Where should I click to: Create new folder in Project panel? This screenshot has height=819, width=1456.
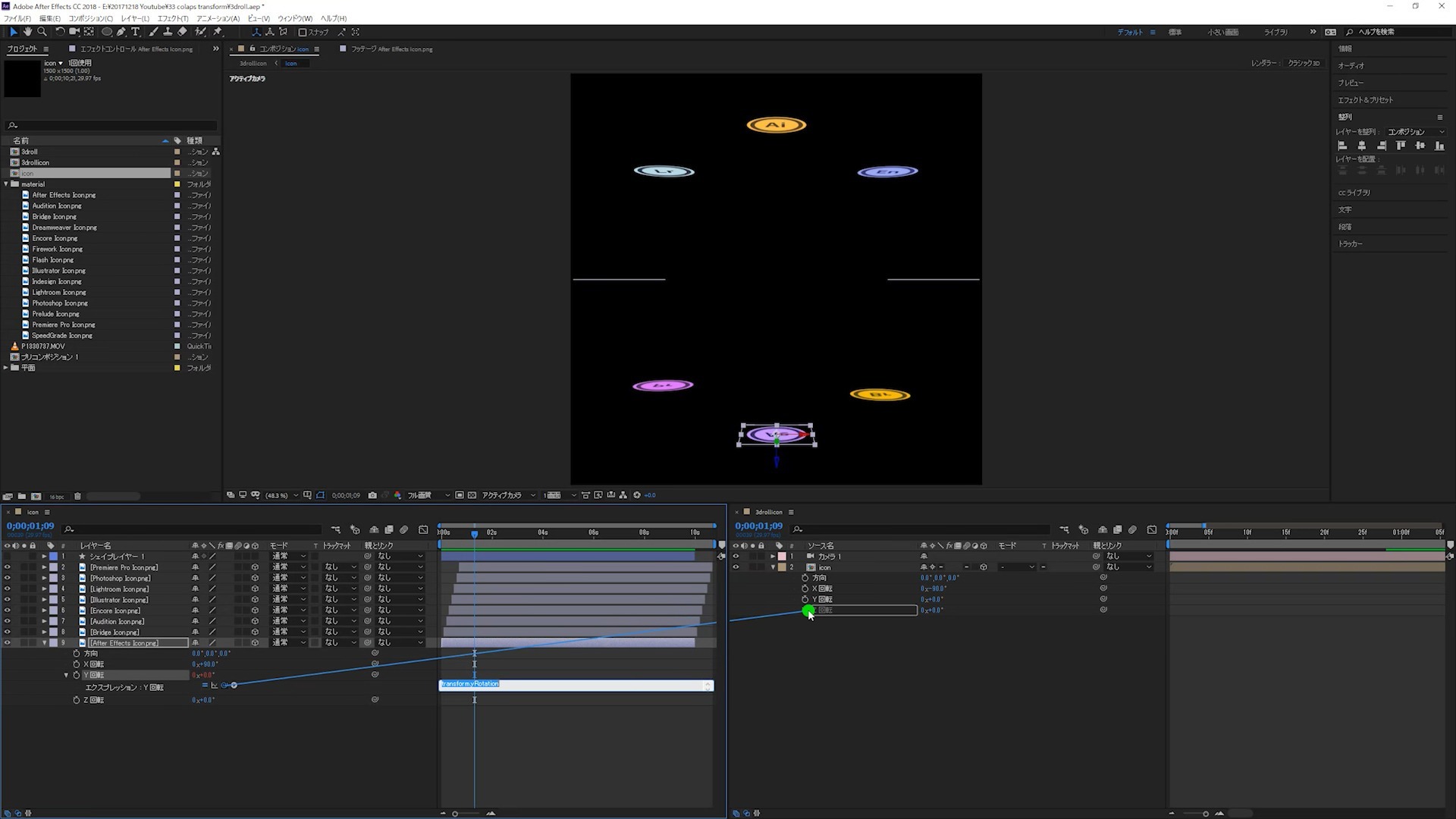[x=22, y=497]
